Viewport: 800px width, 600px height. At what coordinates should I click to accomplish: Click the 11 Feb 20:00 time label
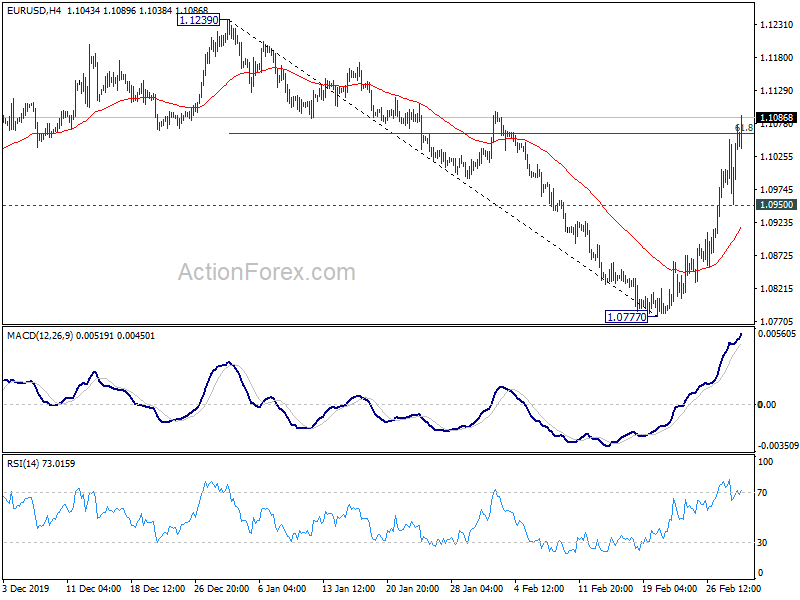click(606, 588)
